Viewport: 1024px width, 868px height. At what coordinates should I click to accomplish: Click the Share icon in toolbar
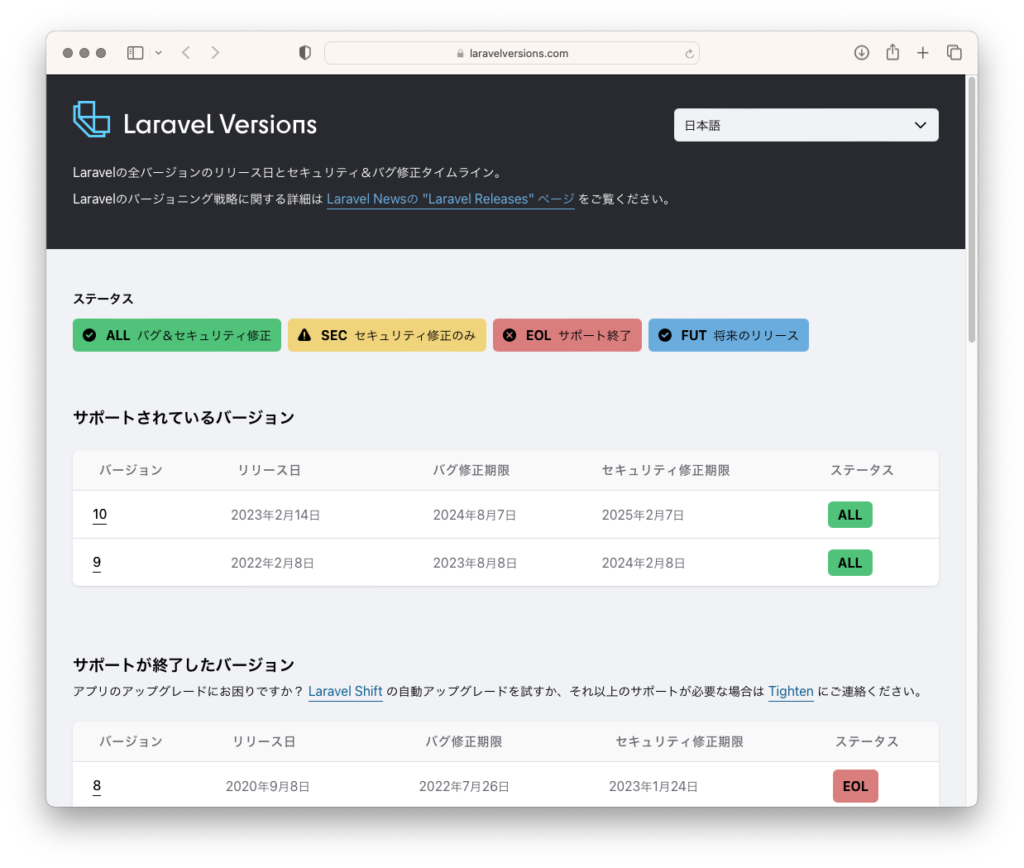pos(892,53)
